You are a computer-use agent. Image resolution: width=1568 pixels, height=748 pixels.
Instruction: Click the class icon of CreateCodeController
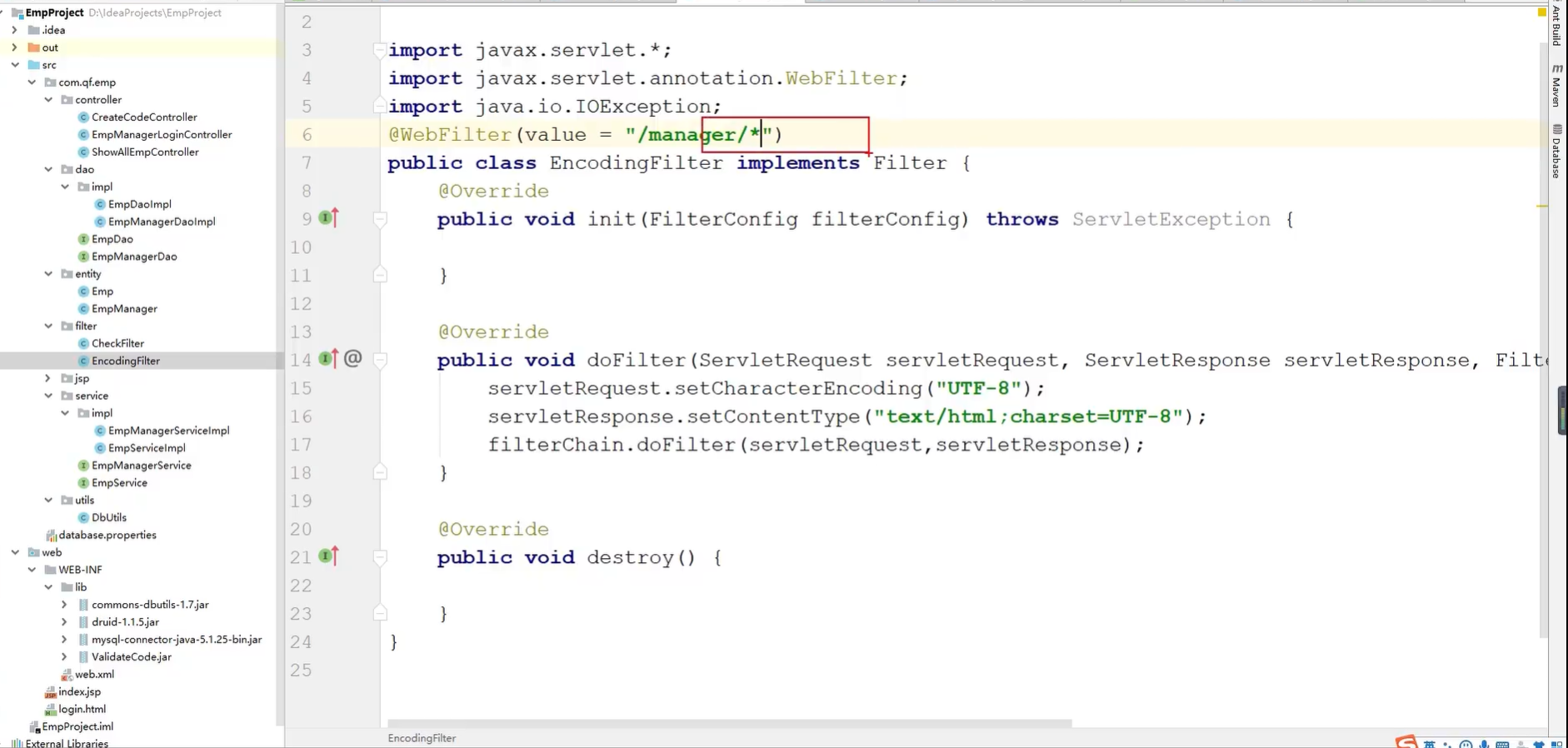click(x=83, y=117)
